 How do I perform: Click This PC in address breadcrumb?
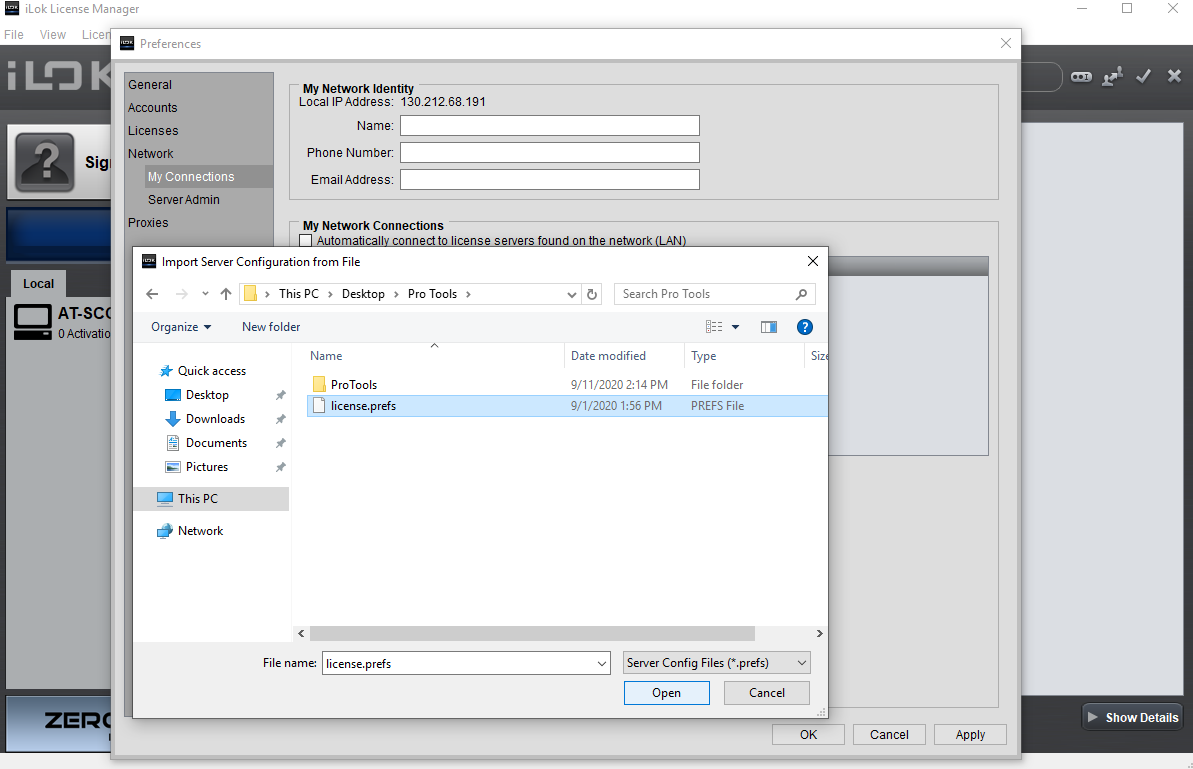click(x=298, y=294)
